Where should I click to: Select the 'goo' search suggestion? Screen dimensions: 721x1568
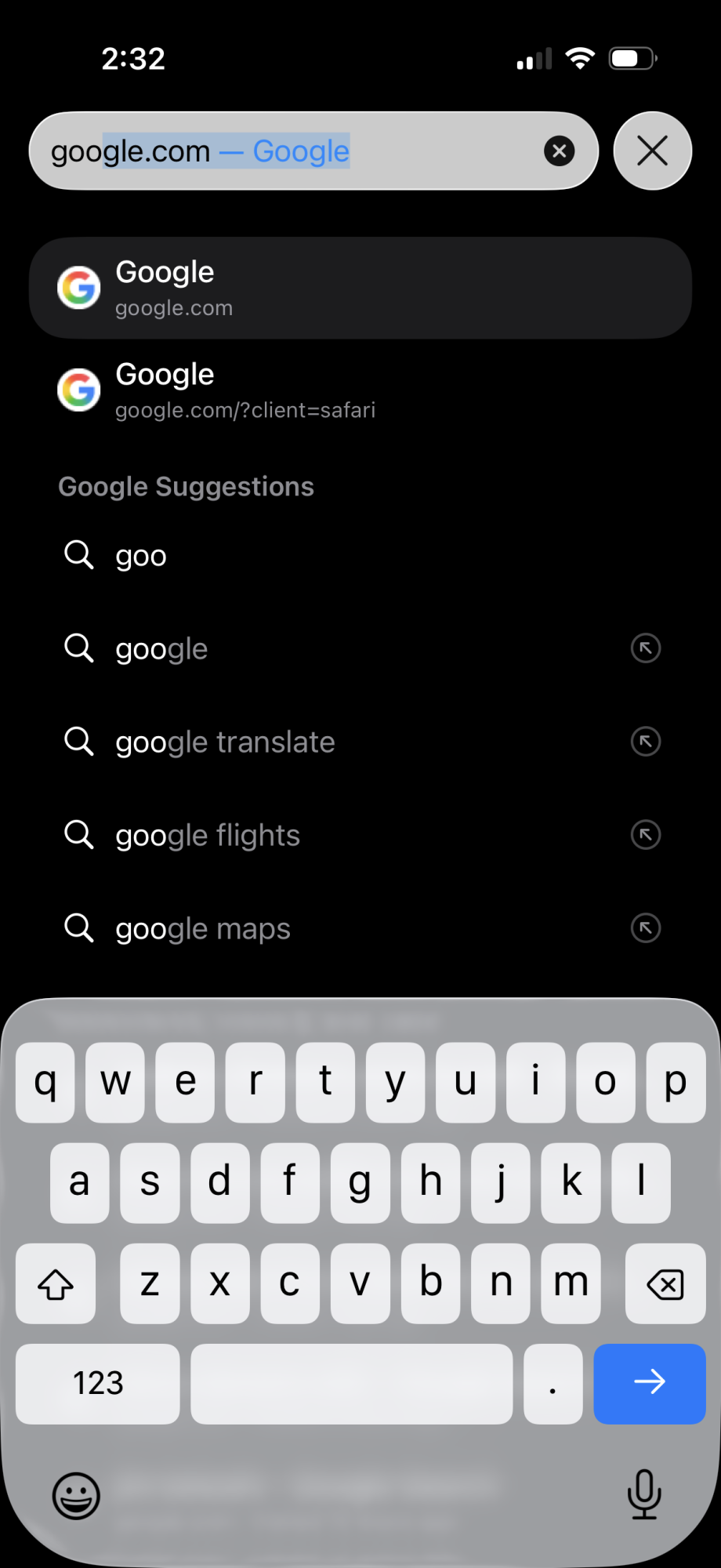(x=360, y=556)
